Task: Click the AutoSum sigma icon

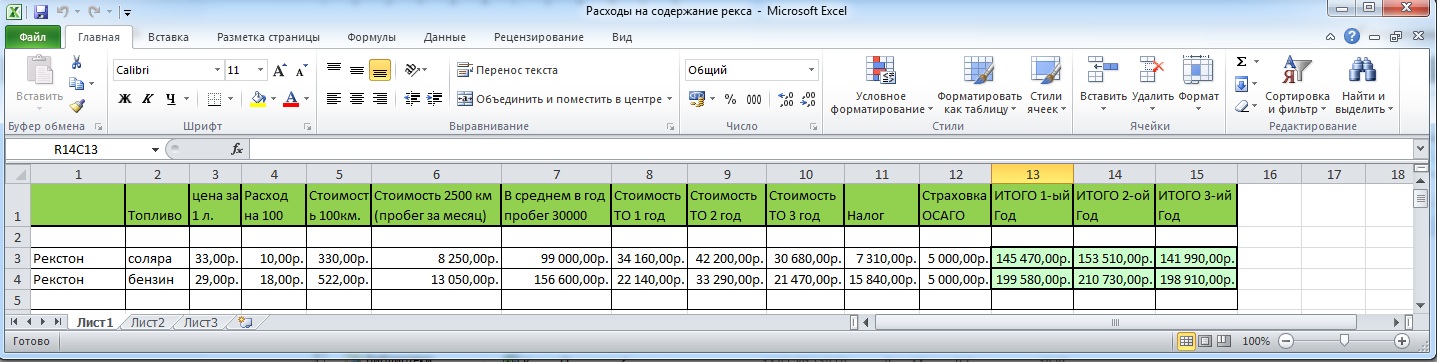Action: point(1241,62)
